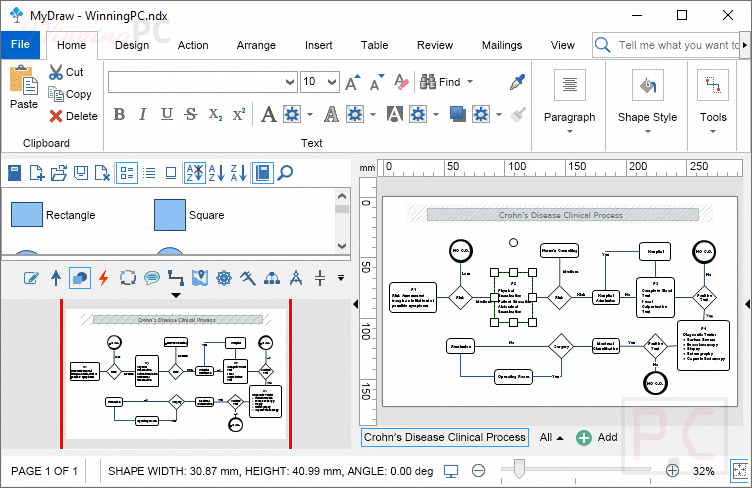
Task: Switch to the Design tab
Action: pyautogui.click(x=132, y=45)
